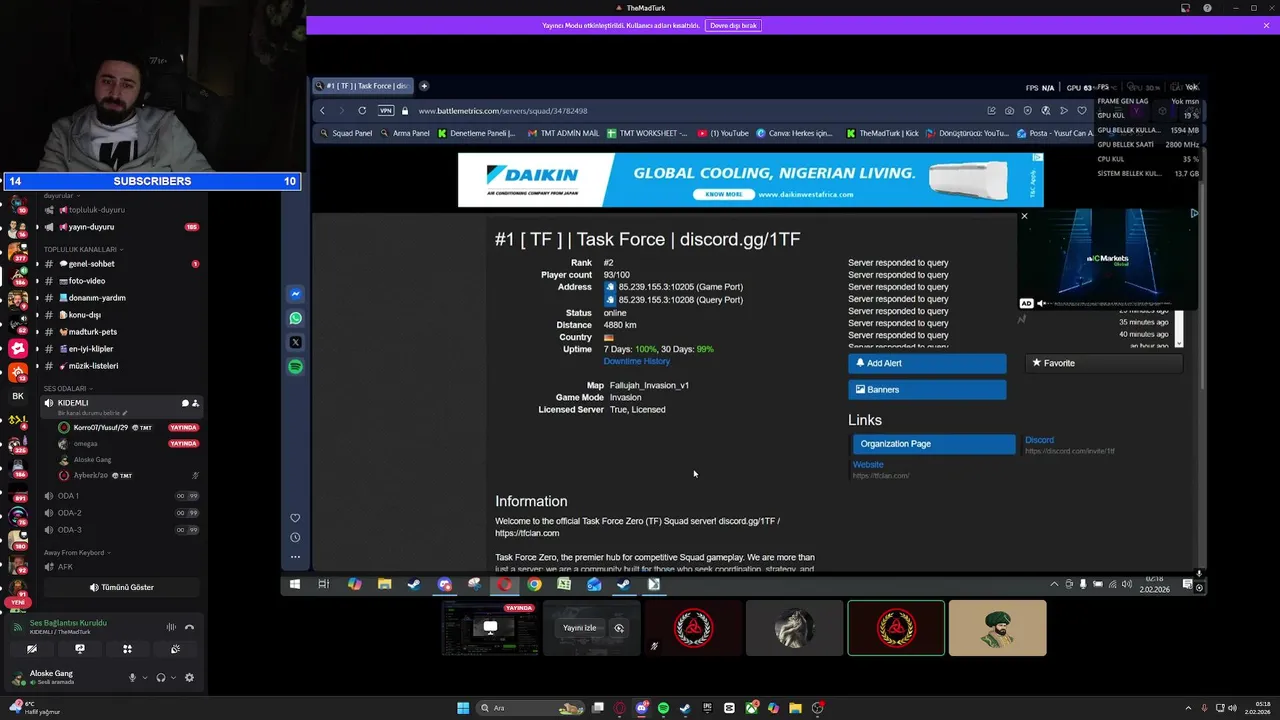Click Tümünü Göster button
The image size is (1280, 720).
point(121,587)
